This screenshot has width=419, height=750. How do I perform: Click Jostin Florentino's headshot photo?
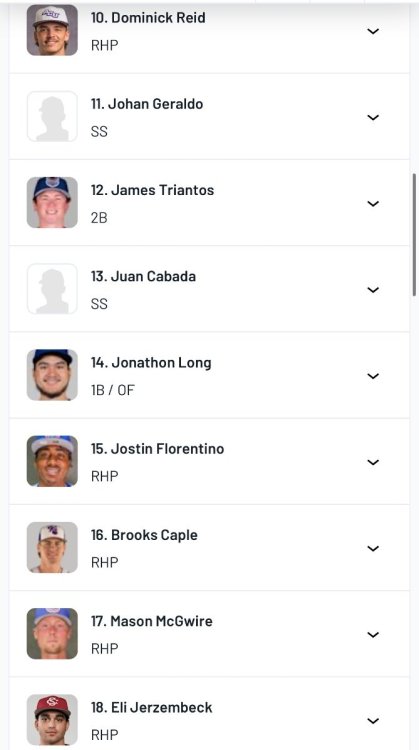pyautogui.click(x=52, y=461)
